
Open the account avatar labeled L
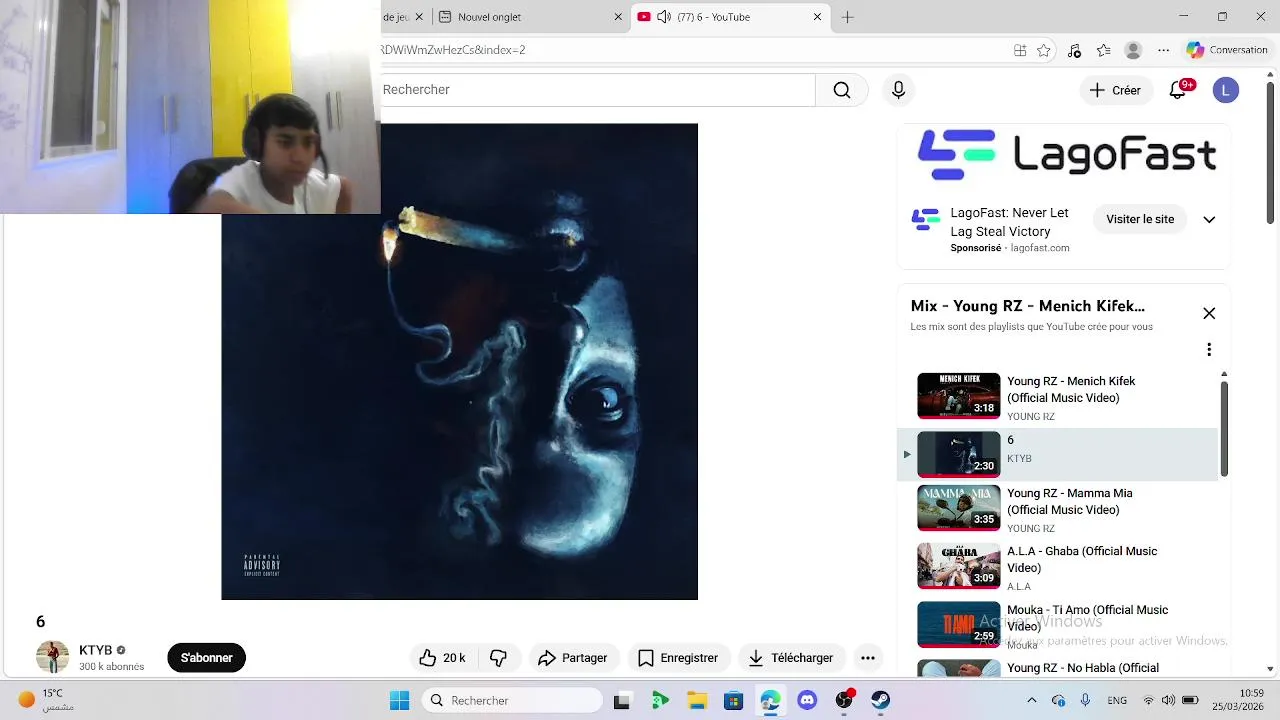1226,90
